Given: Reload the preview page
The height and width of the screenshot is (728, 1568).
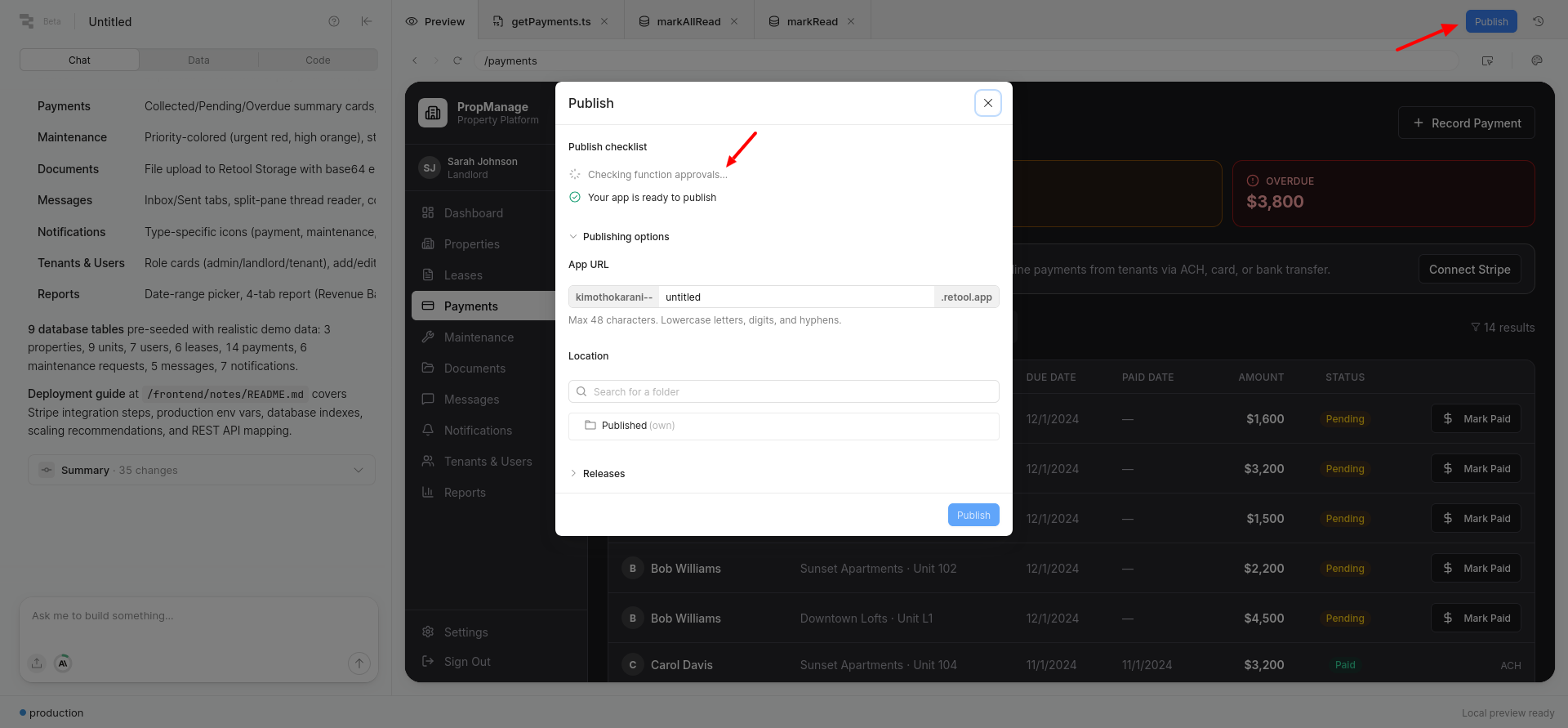Looking at the screenshot, I should (x=457, y=60).
